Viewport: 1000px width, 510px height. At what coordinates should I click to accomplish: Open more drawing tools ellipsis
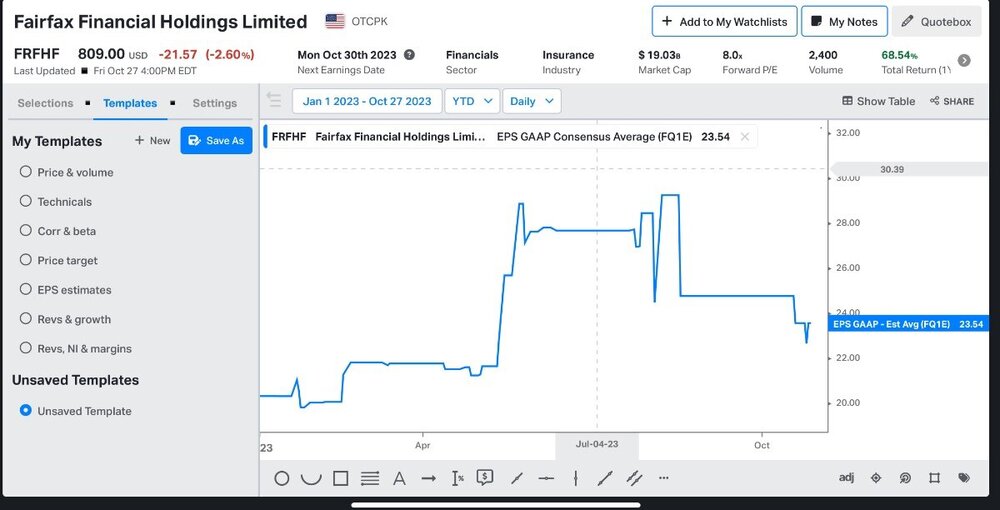(663, 477)
